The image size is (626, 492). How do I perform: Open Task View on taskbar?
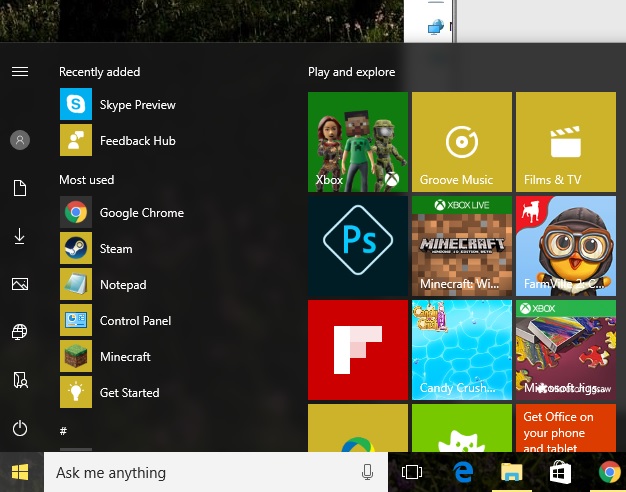tap(412, 472)
